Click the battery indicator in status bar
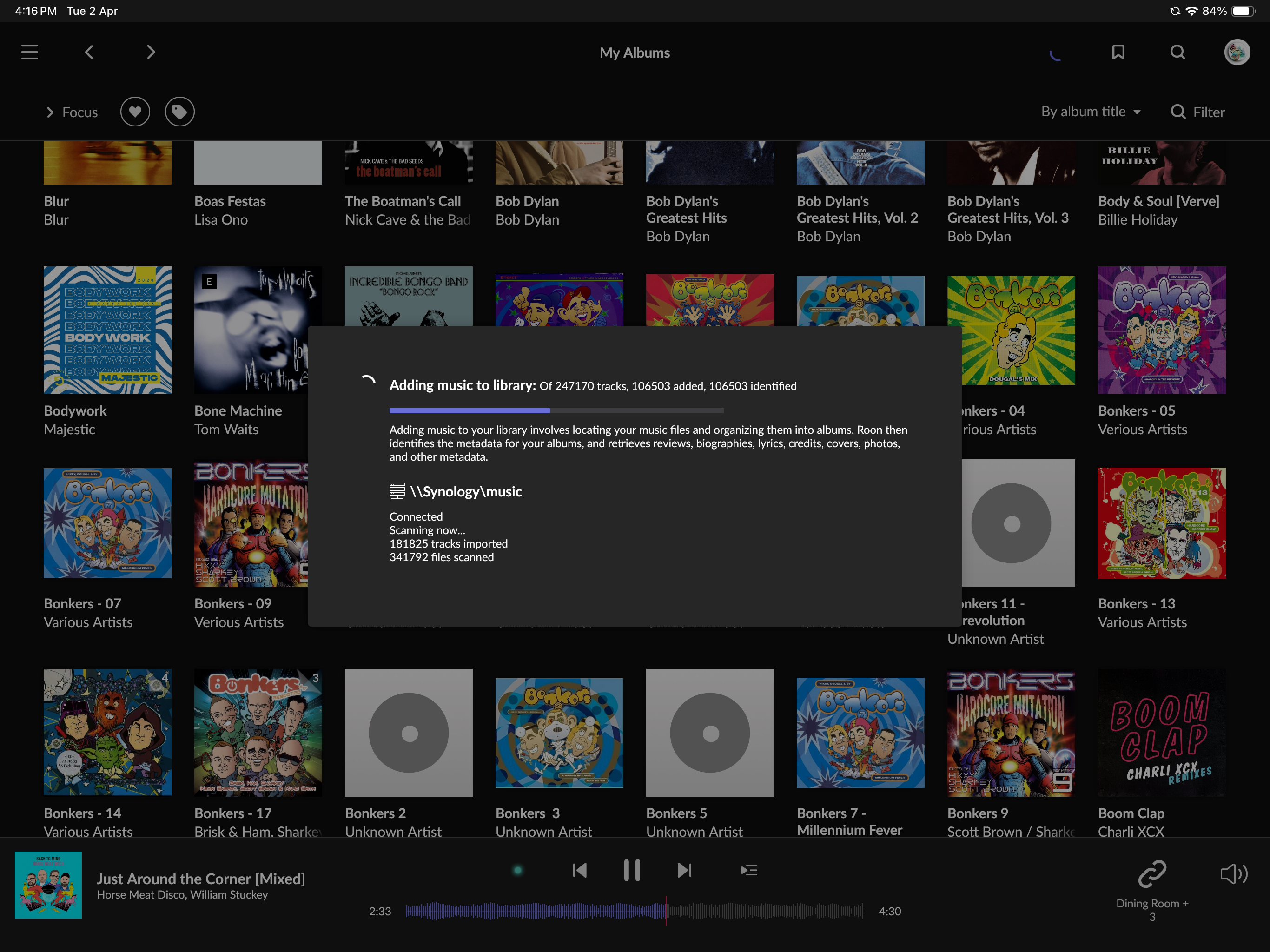Viewport: 1270px width, 952px height. coord(1244,11)
